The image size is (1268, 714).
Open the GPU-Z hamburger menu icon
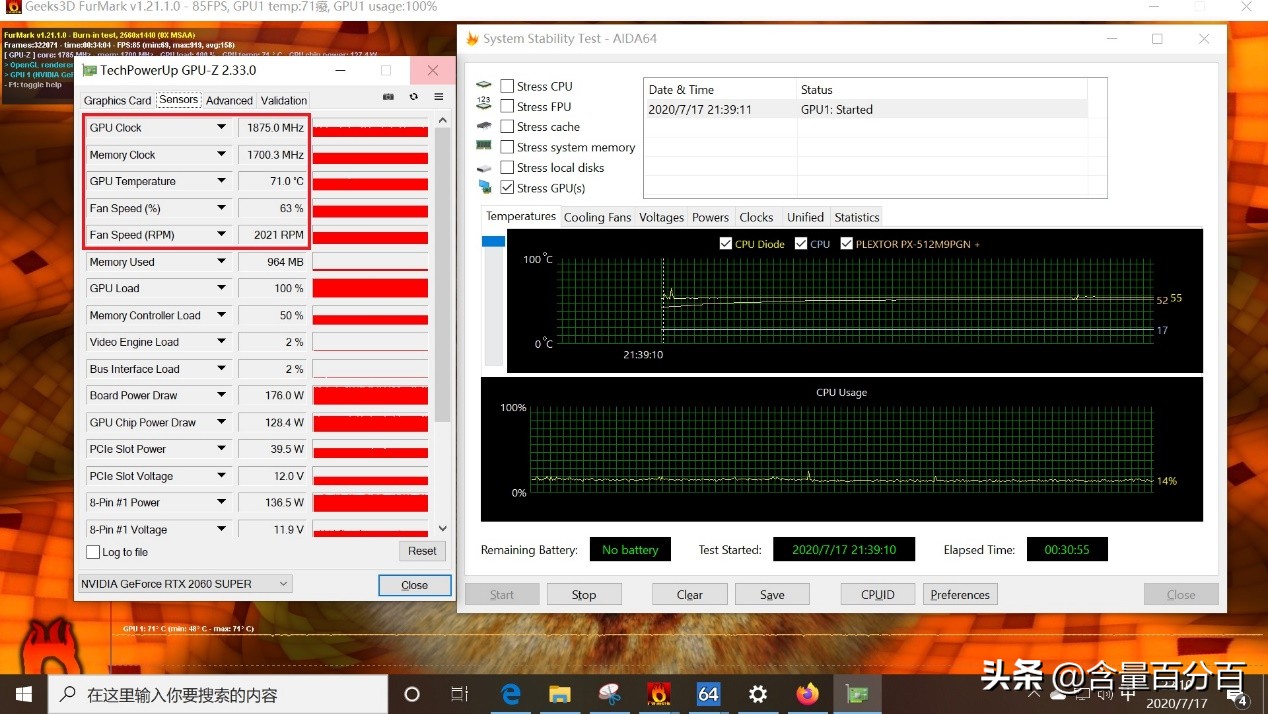438,97
